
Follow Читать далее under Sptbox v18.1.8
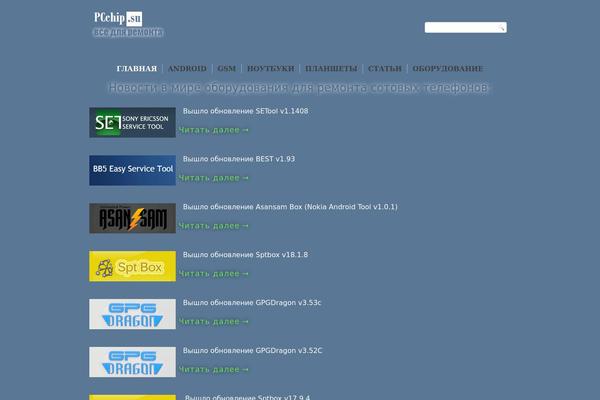click(x=214, y=274)
